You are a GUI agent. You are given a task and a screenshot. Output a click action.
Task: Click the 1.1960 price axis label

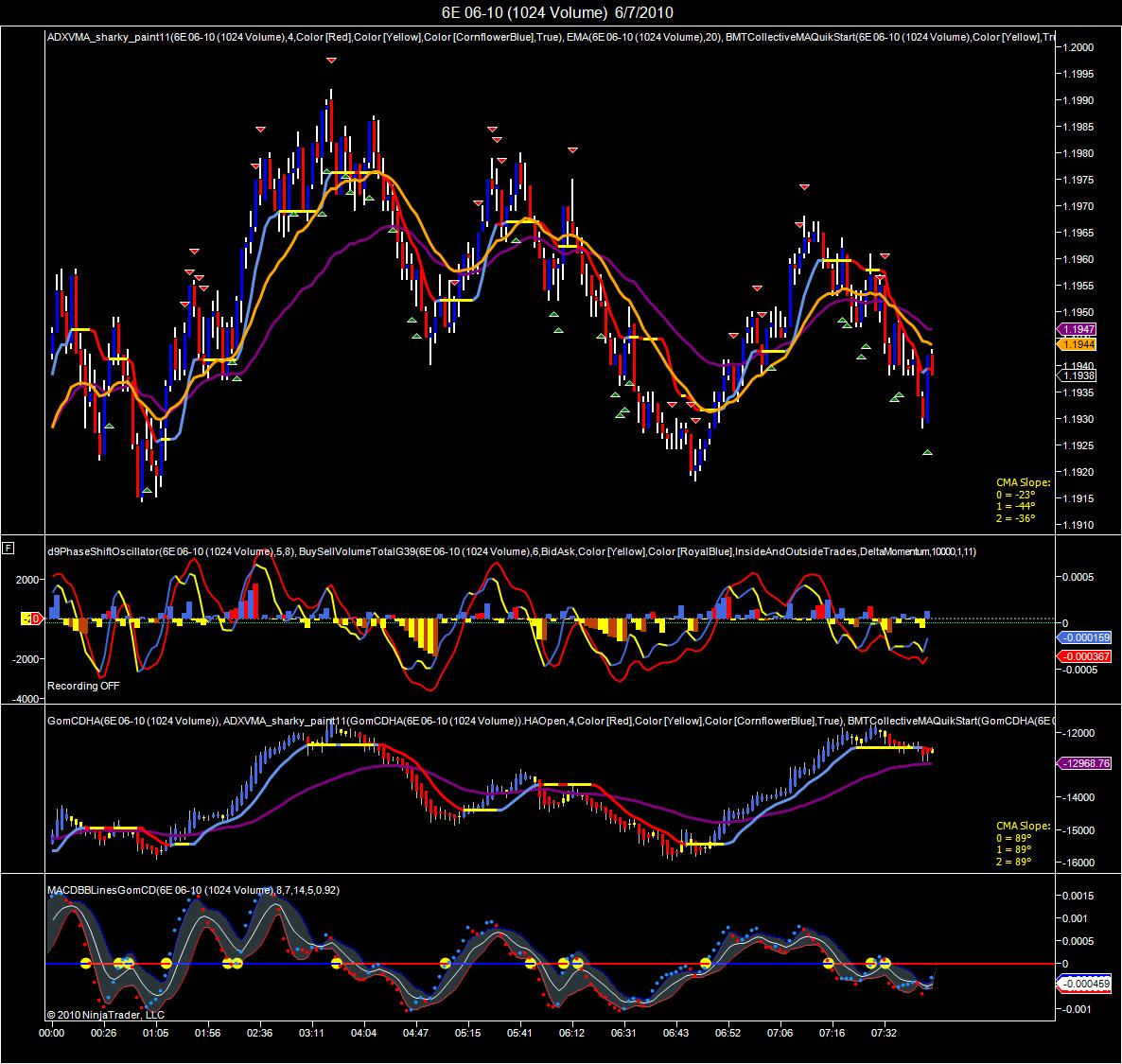1078,259
